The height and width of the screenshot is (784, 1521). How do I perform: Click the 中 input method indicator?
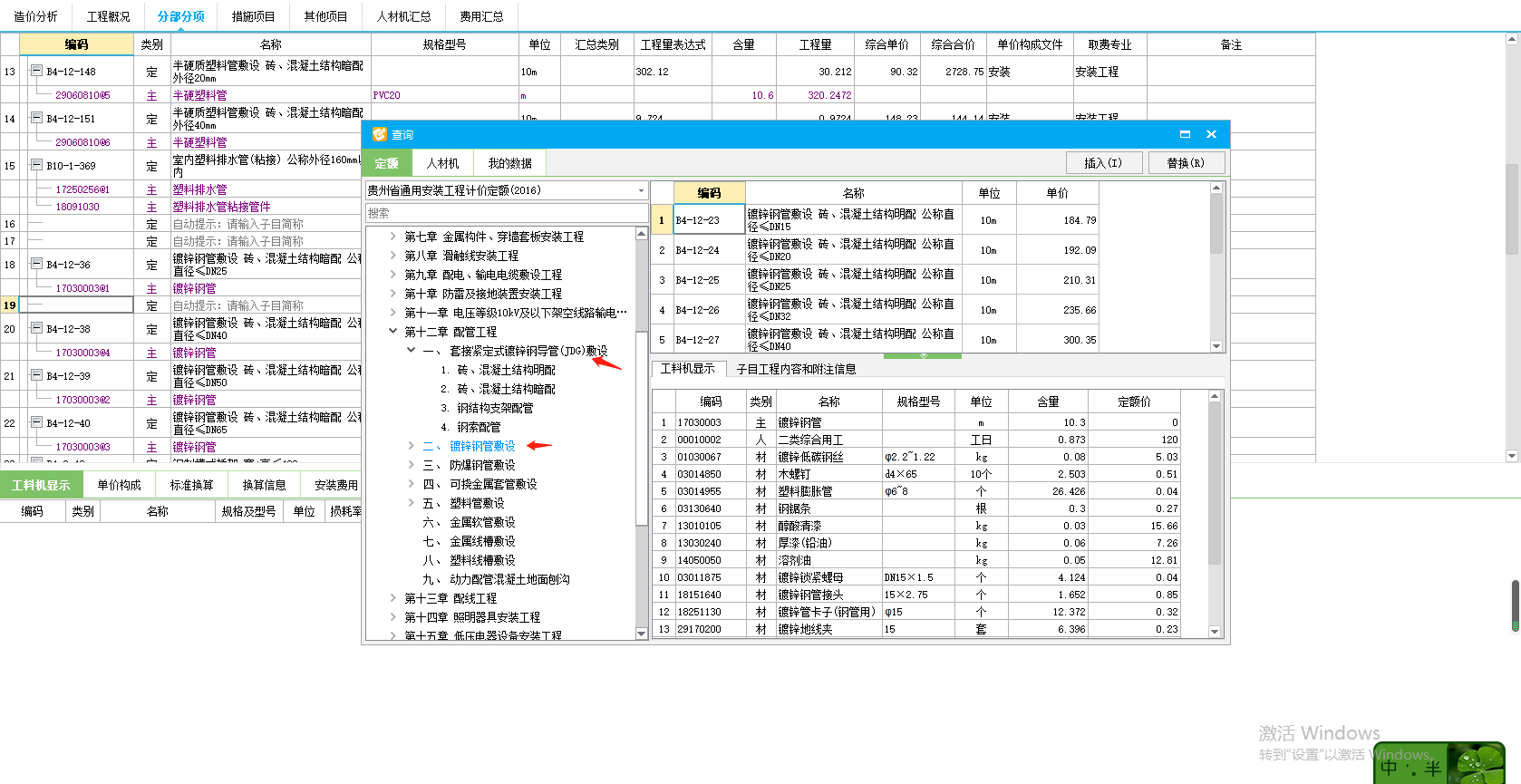[1389, 768]
